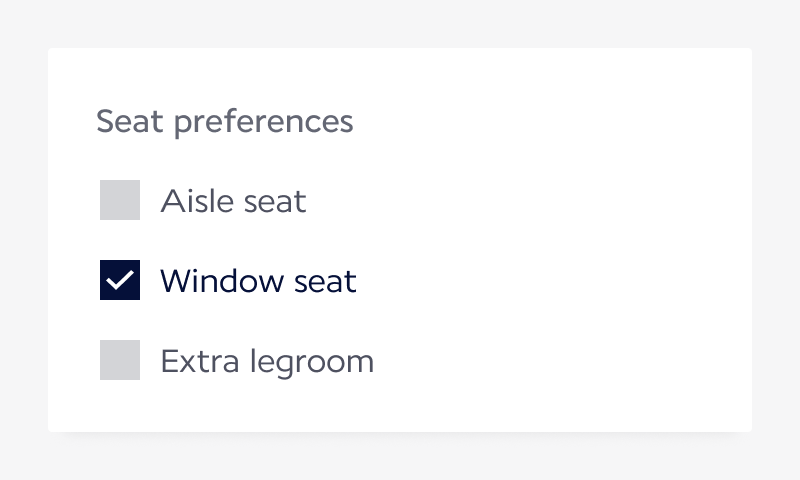
Task: Click the white checkmark icon
Action: (120, 280)
